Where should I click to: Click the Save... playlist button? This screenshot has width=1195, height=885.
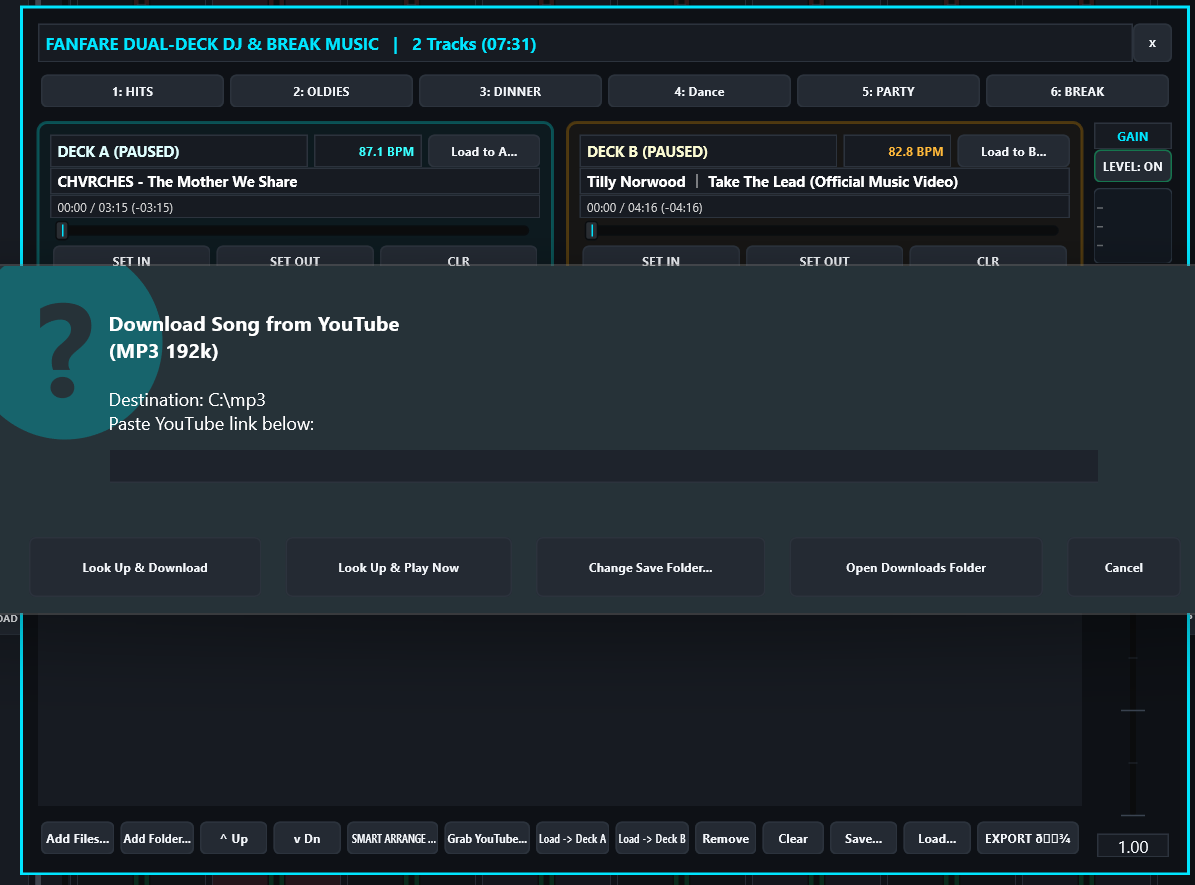coord(863,839)
